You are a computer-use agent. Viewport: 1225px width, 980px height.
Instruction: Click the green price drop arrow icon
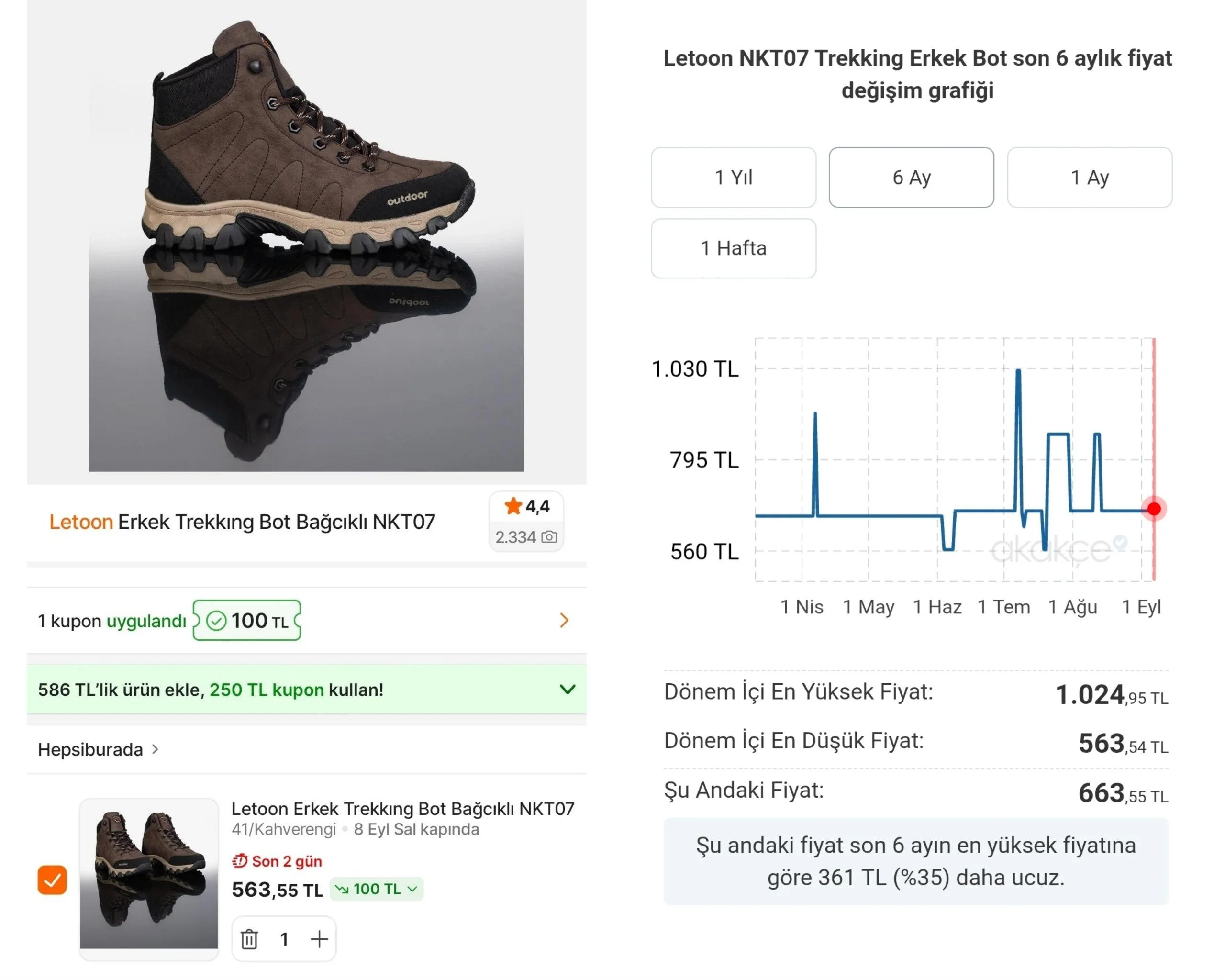[342, 889]
